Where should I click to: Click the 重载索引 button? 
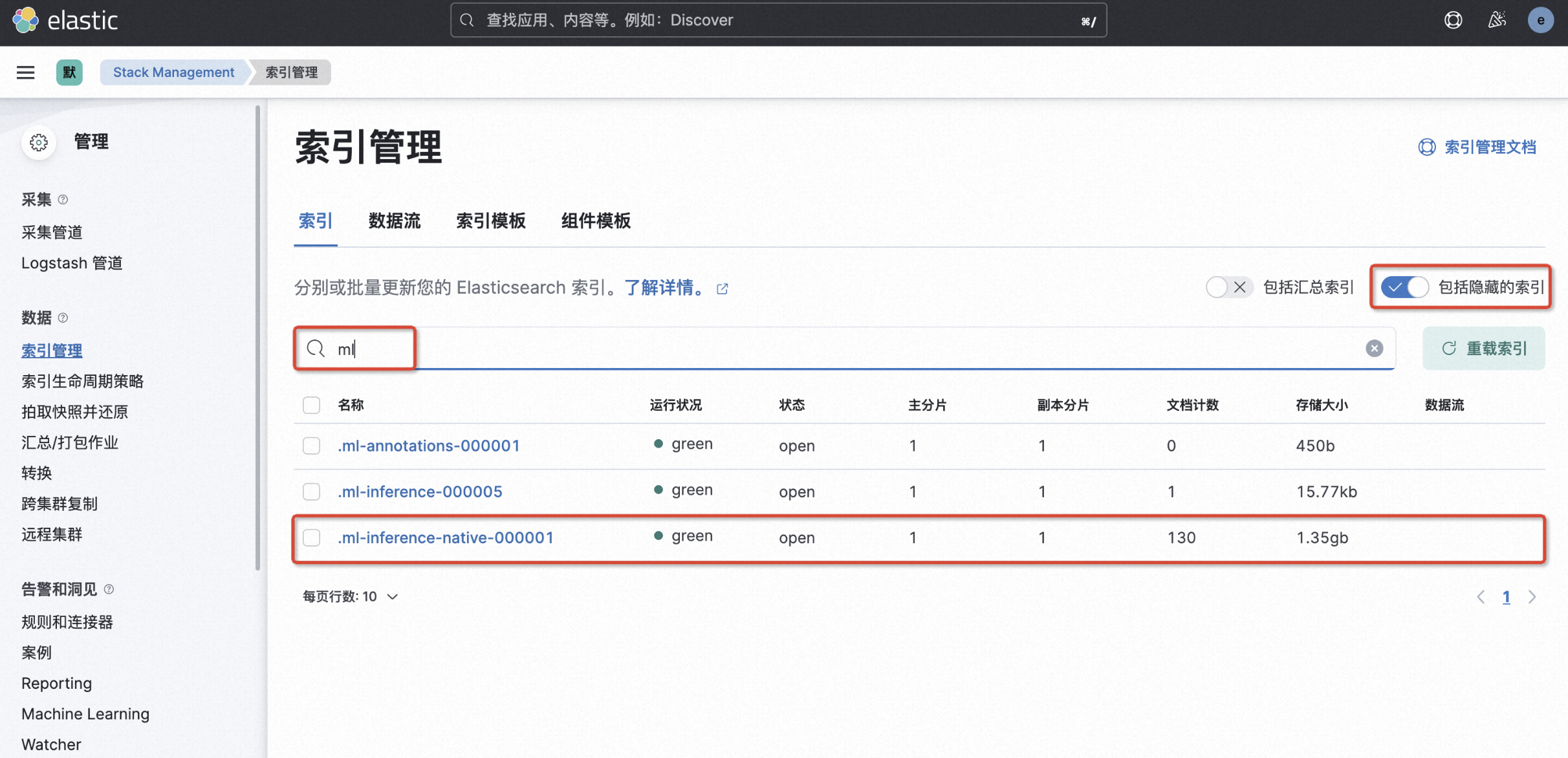[1484, 349]
